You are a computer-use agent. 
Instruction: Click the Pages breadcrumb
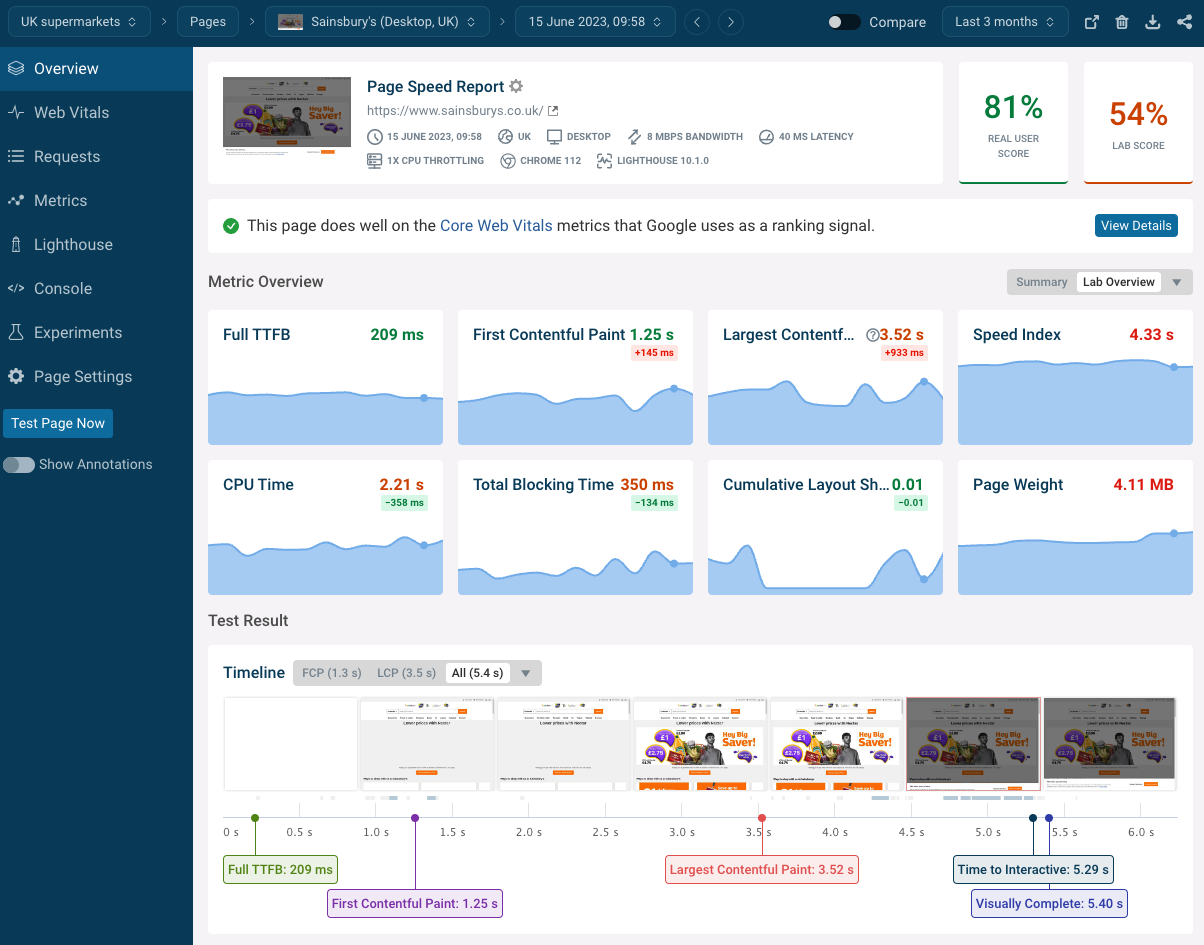click(x=208, y=22)
